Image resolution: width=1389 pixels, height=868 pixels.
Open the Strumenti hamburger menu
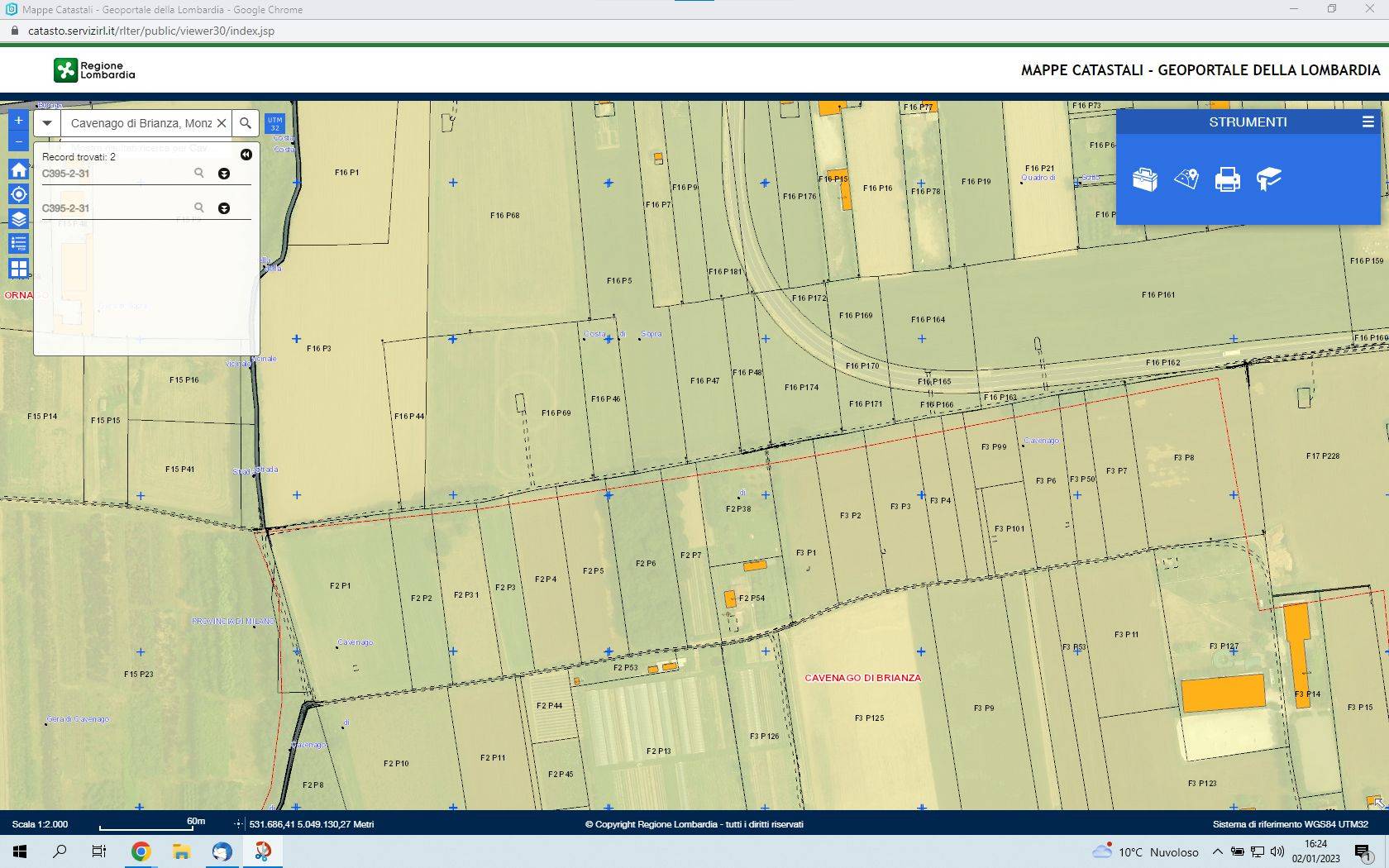pos(1368,122)
